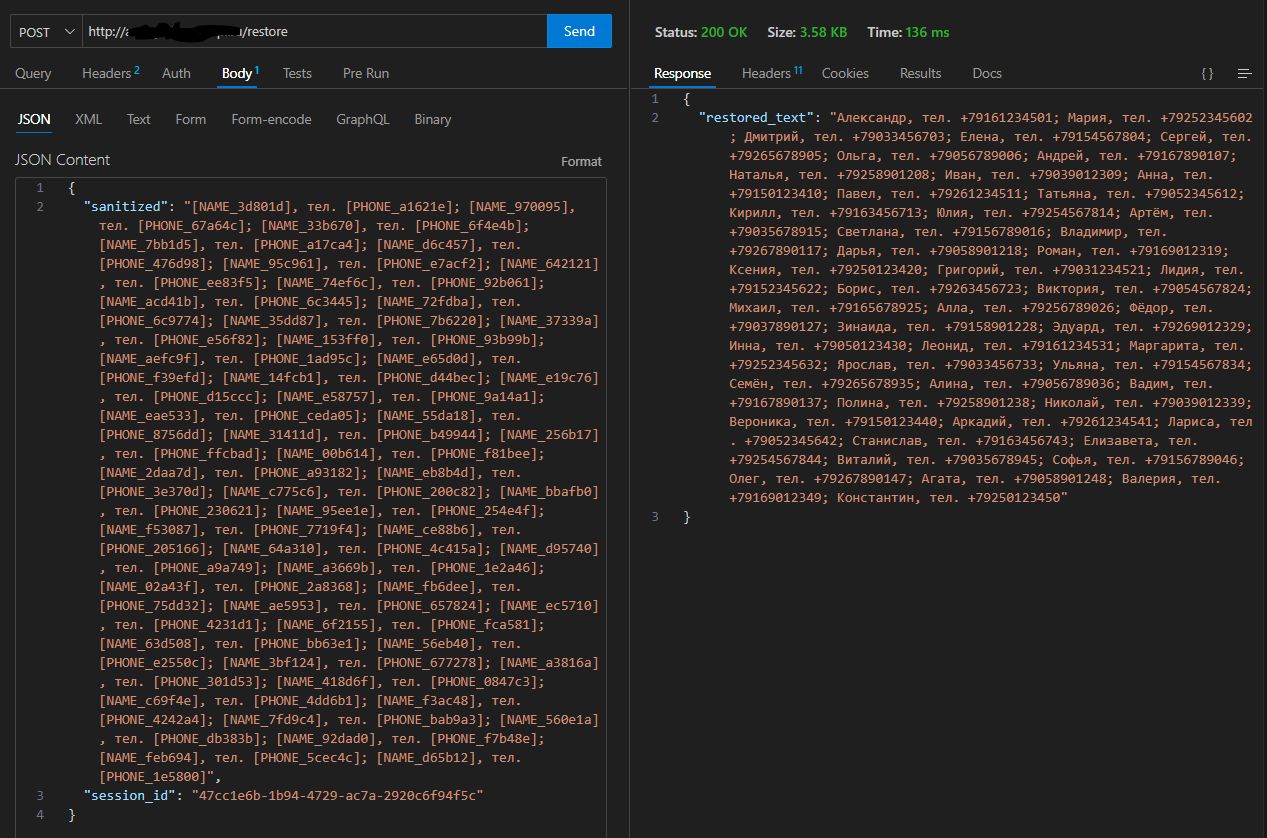The image size is (1267, 838).
Task: Open the Docs tab
Action: click(987, 74)
